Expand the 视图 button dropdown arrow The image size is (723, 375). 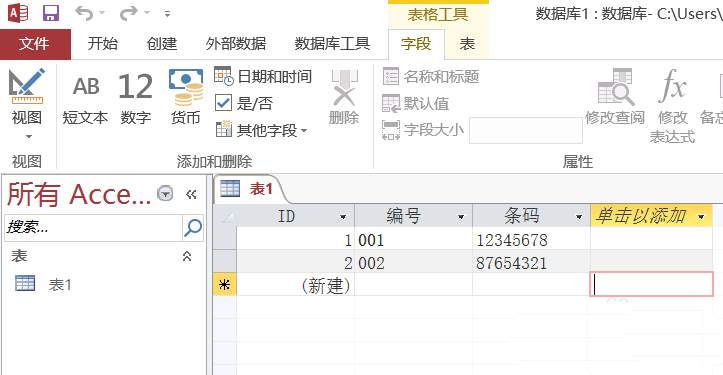[x=28, y=137]
